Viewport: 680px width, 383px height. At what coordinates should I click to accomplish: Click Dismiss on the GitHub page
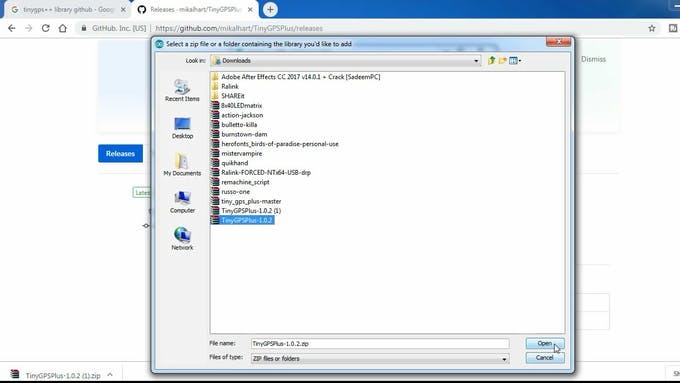point(593,59)
